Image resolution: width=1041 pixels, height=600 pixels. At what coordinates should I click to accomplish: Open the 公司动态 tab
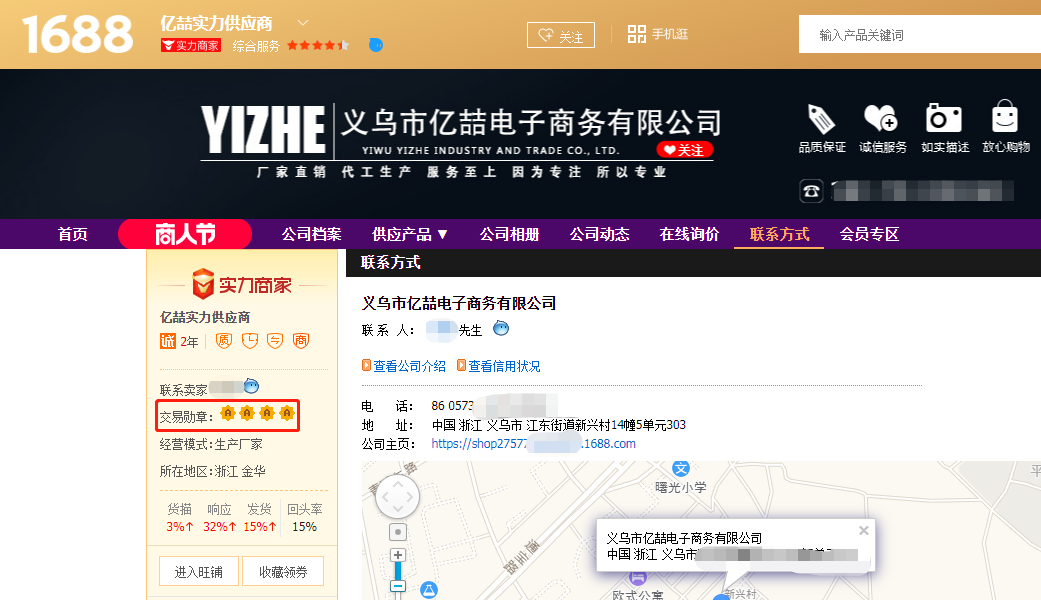point(600,234)
